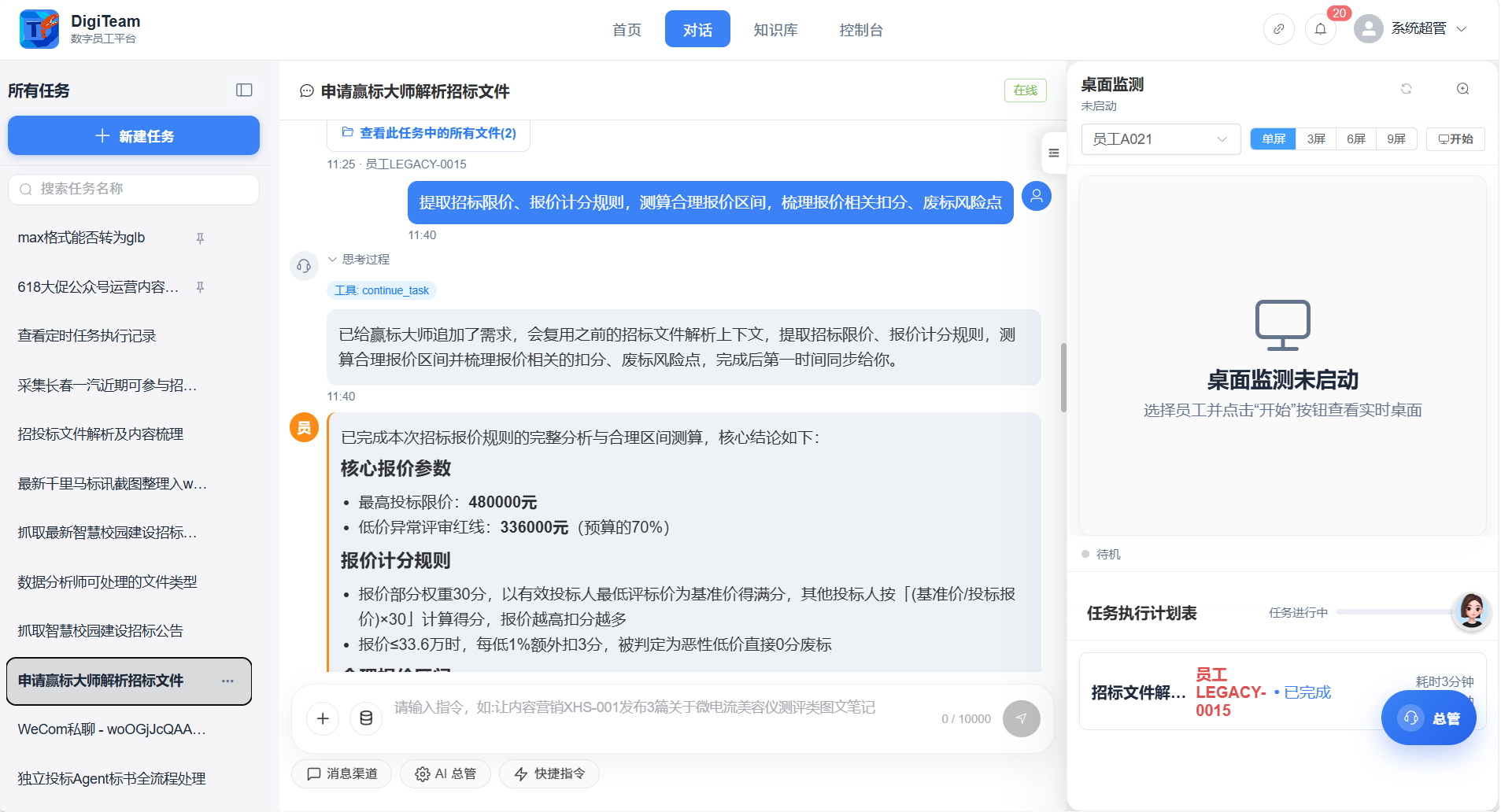Collapse the task sidebar panel icon
This screenshot has height=812, width=1501.
click(244, 90)
